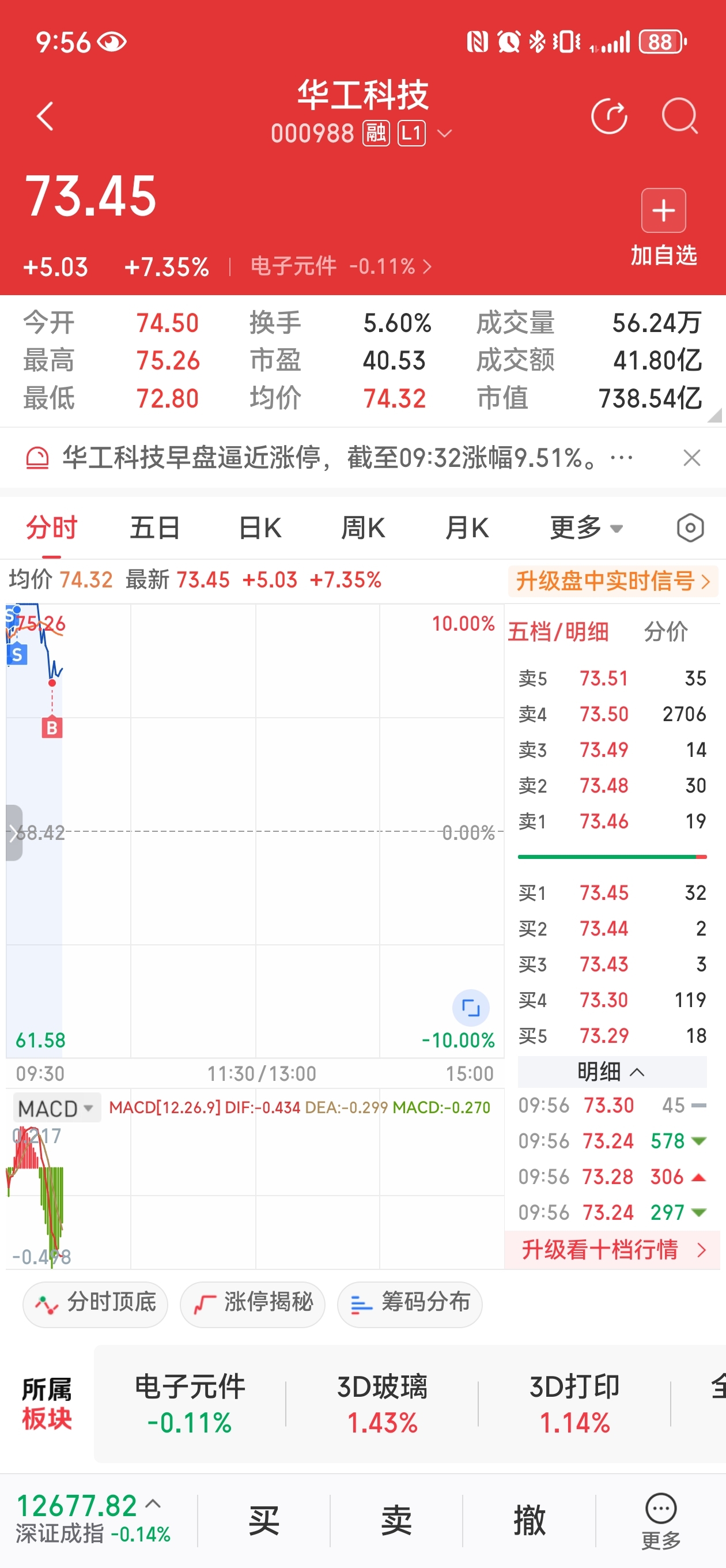
Task: Tap the S sell signal marker
Action: (17, 655)
